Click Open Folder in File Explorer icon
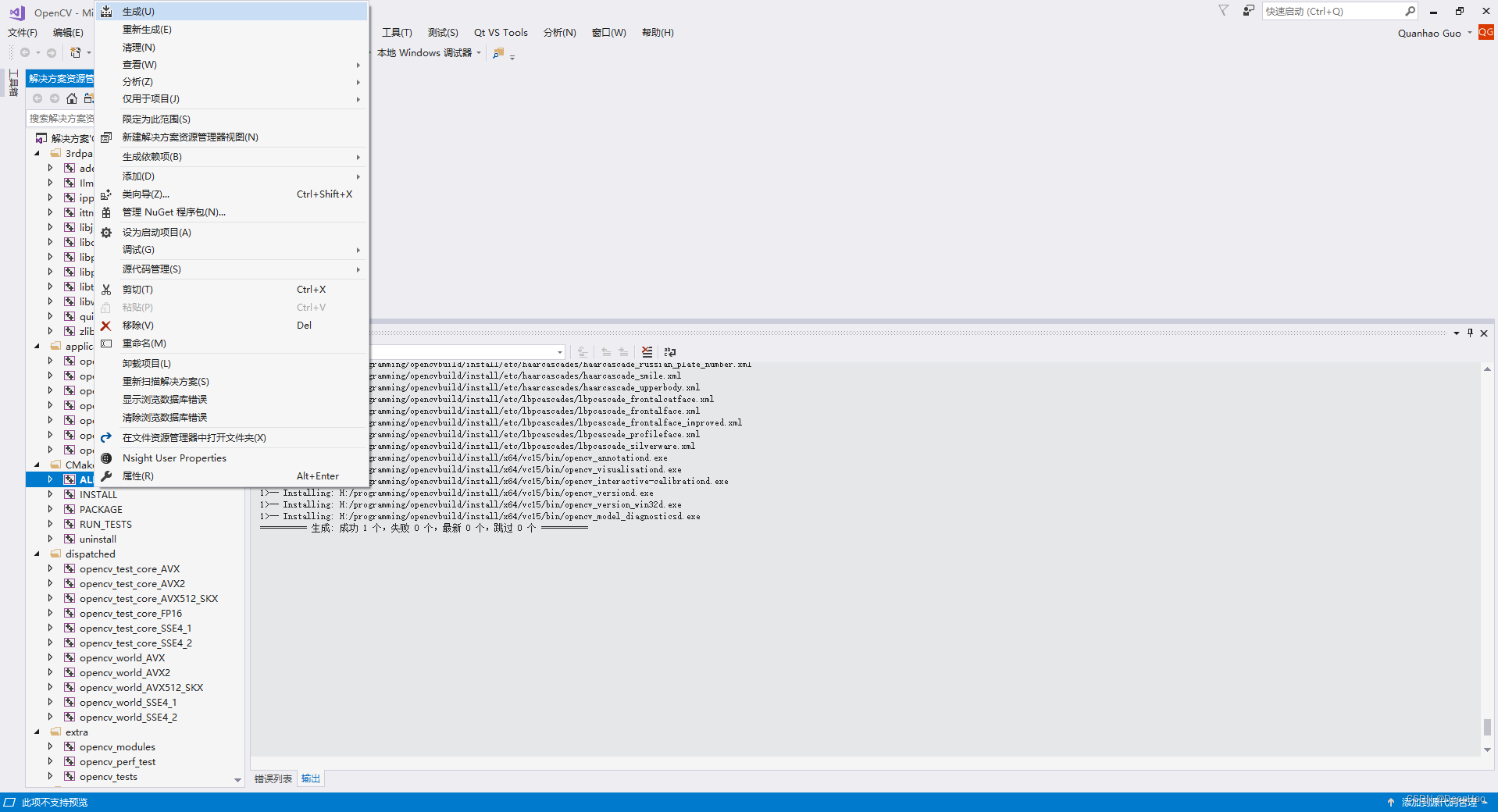Viewport: 1498px width, 812px height. pyautogui.click(x=106, y=438)
